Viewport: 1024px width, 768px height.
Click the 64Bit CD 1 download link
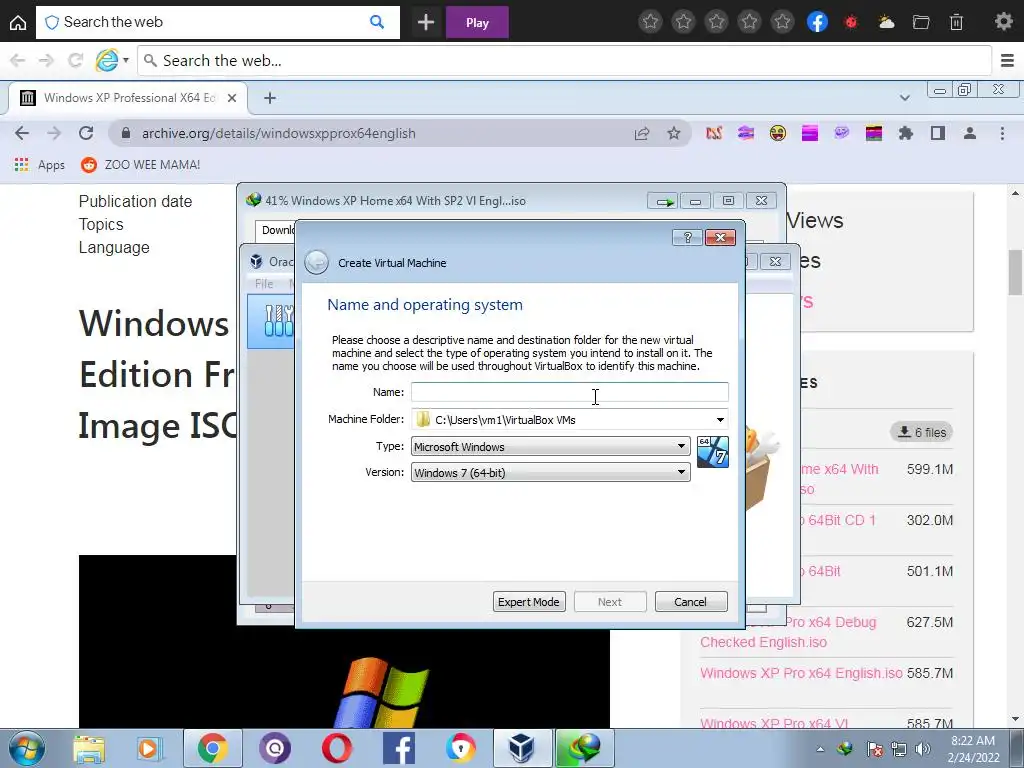click(838, 520)
